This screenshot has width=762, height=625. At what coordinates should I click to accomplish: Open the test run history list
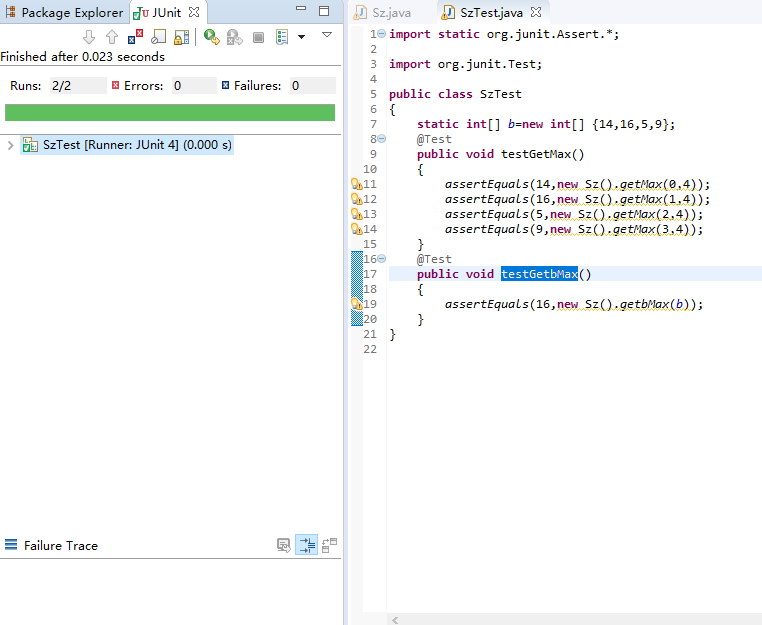tap(282, 37)
